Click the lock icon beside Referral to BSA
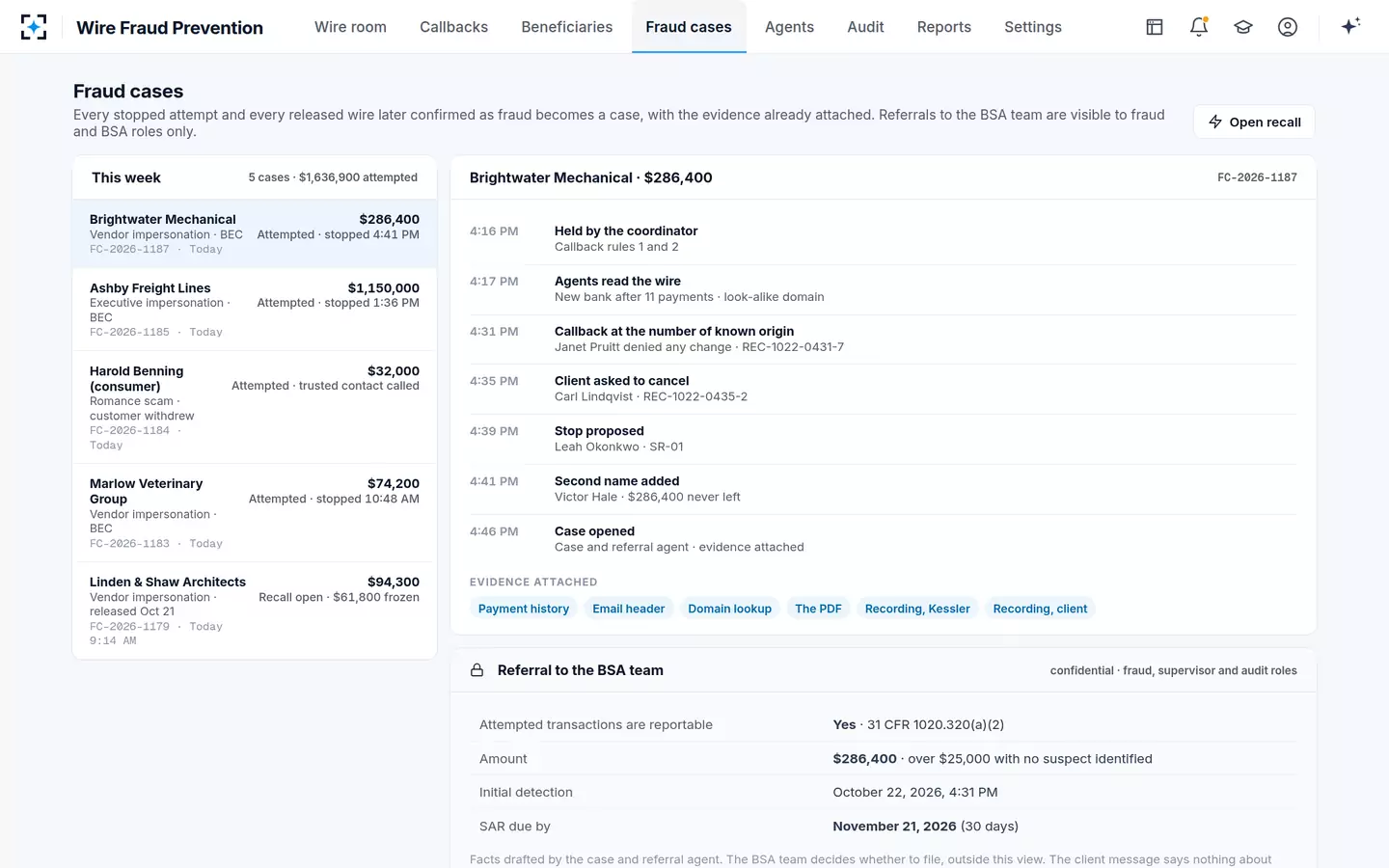 click(x=477, y=670)
